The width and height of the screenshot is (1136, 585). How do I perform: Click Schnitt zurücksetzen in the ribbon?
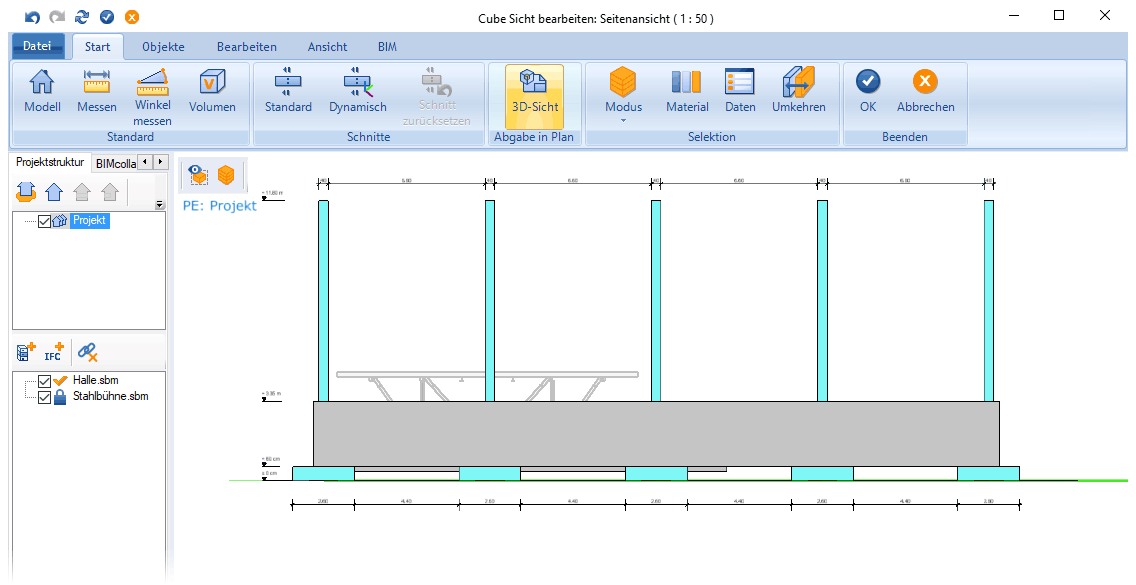[x=437, y=98]
